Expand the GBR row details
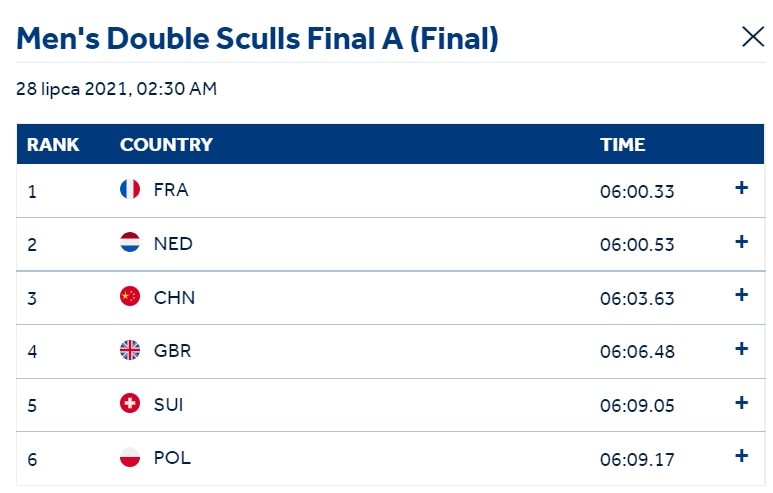 [741, 349]
